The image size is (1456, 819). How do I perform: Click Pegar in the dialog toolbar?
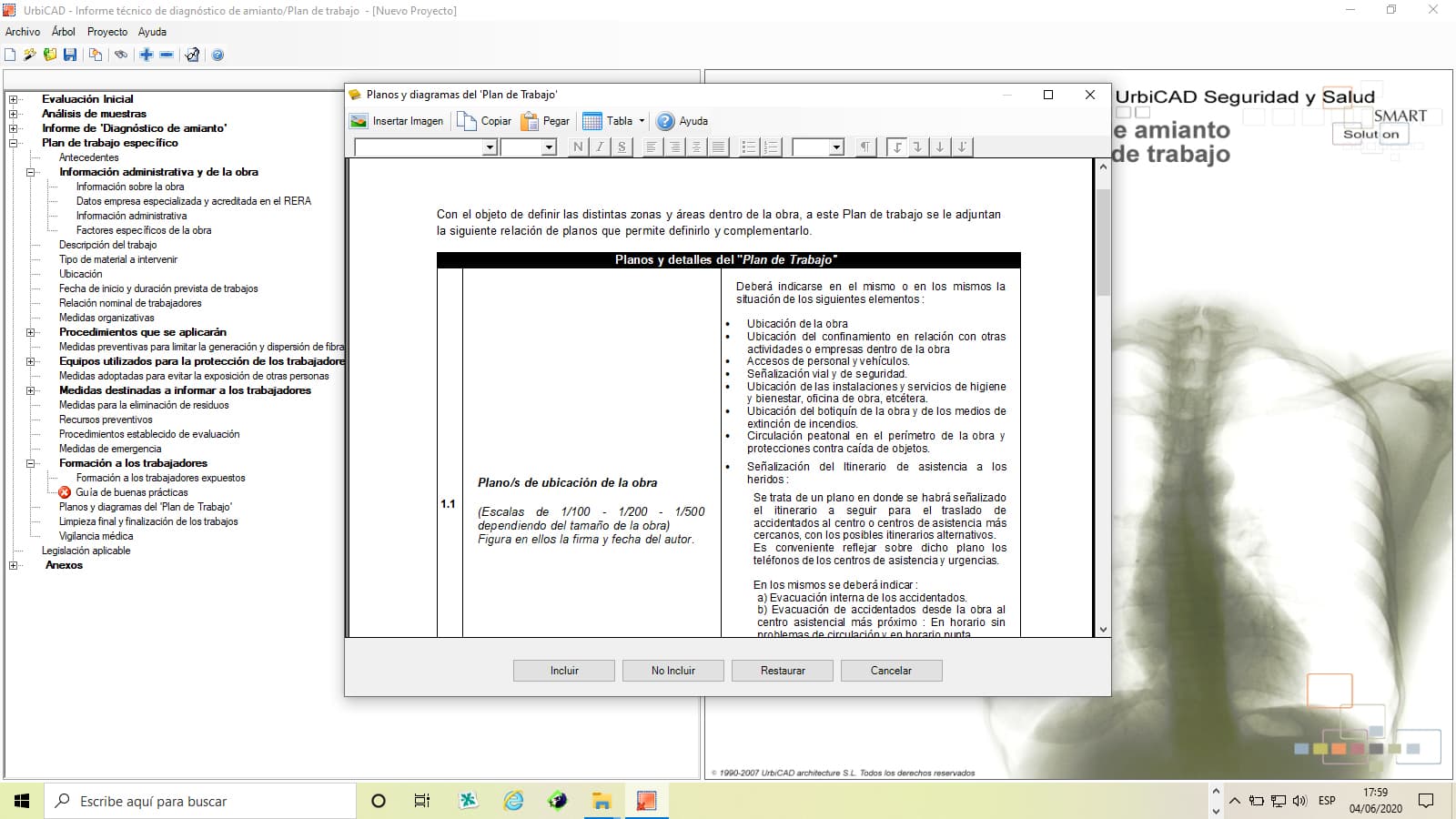tap(545, 121)
